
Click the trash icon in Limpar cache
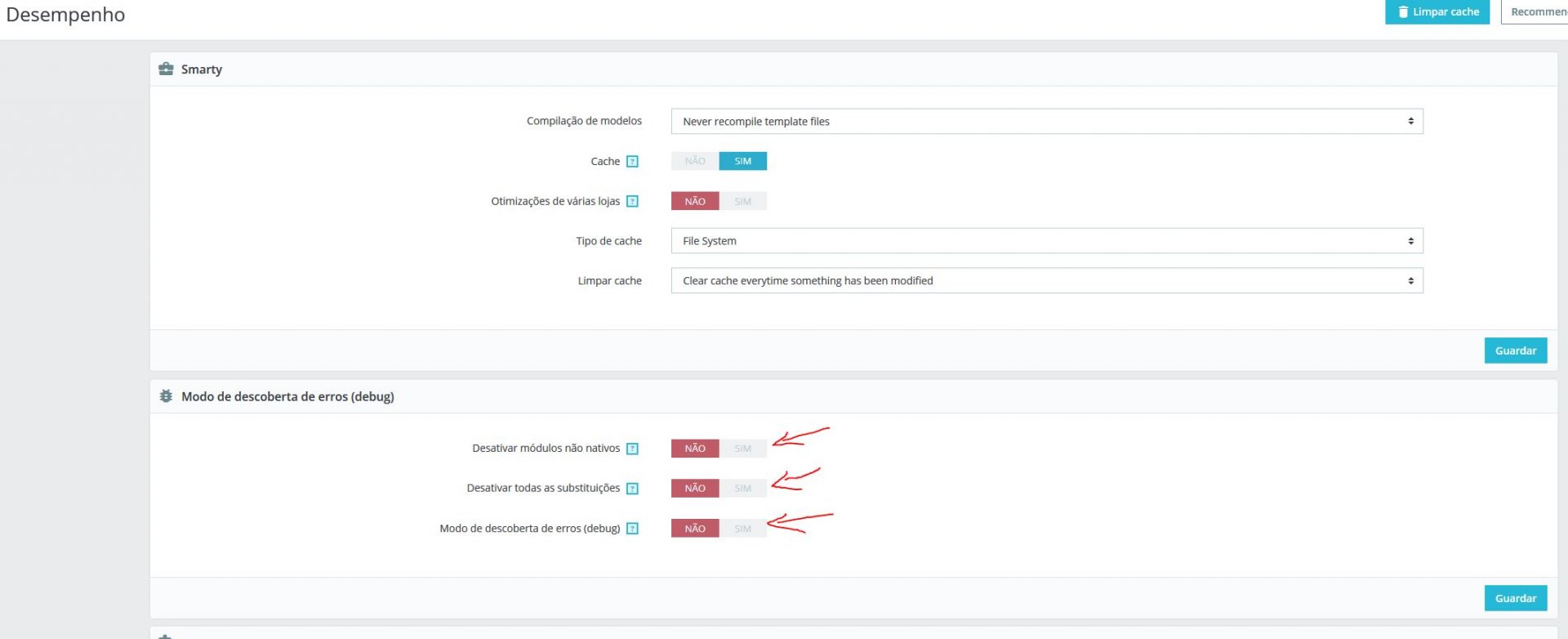1403,11
